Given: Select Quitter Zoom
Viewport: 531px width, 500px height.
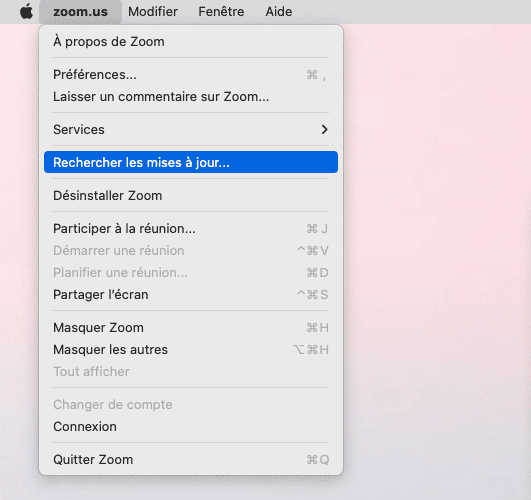Looking at the screenshot, I should click(191, 460).
